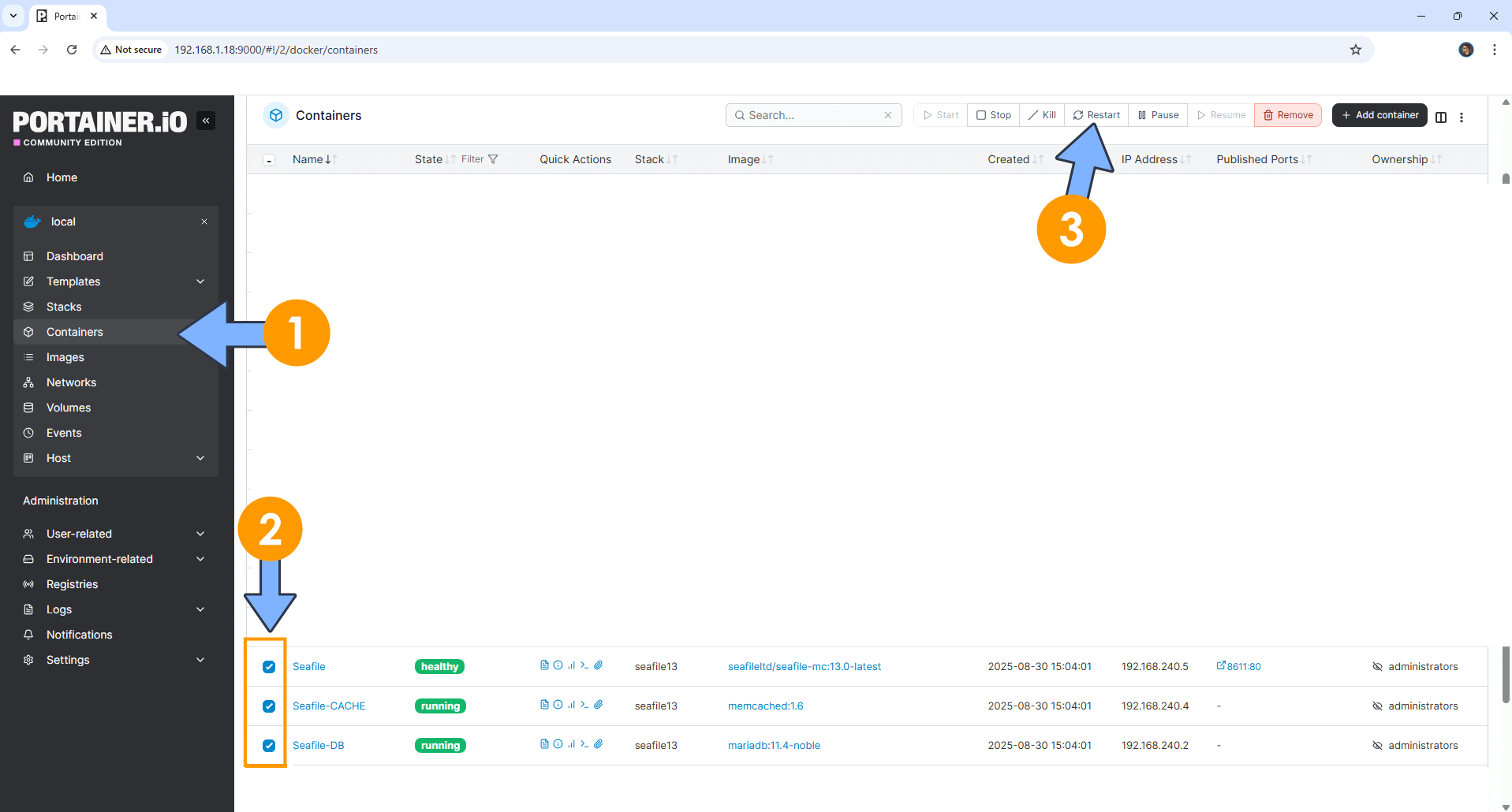This screenshot has height=812, width=1512.
Task: Click the page vertical scrollbar thumb
Action: [1506, 675]
